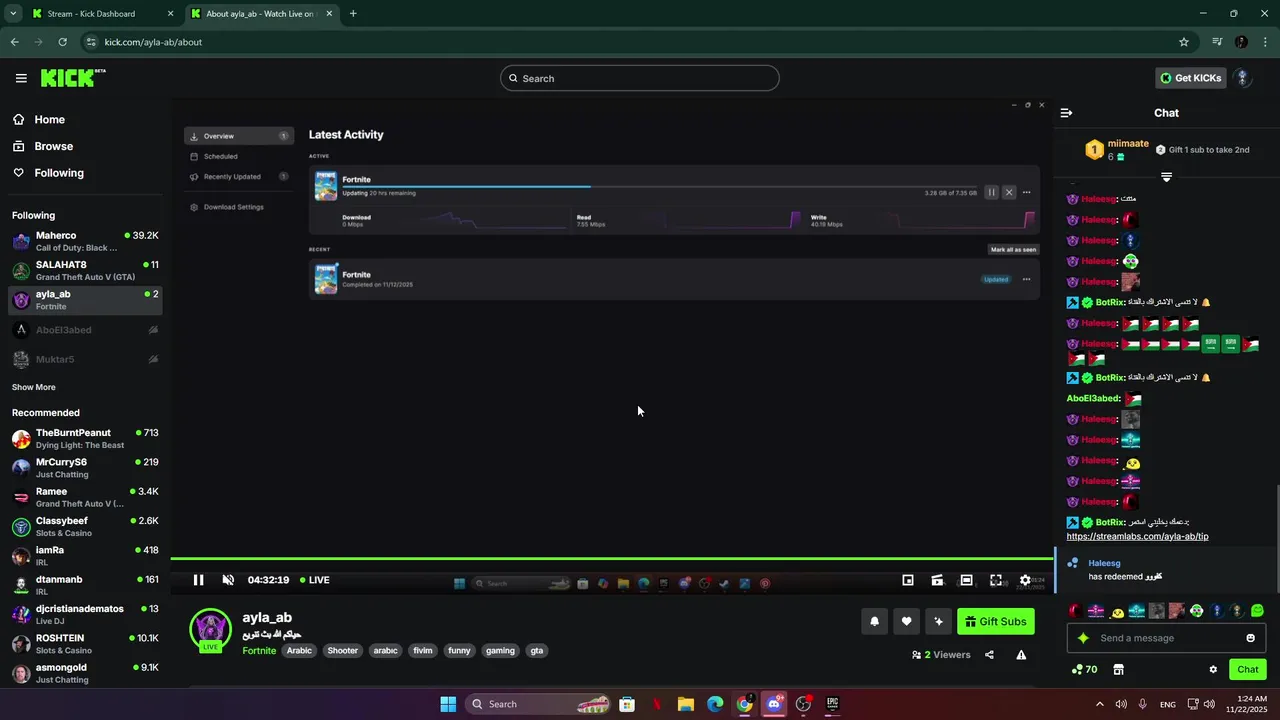Report the stream with warning icon

(x=1021, y=655)
